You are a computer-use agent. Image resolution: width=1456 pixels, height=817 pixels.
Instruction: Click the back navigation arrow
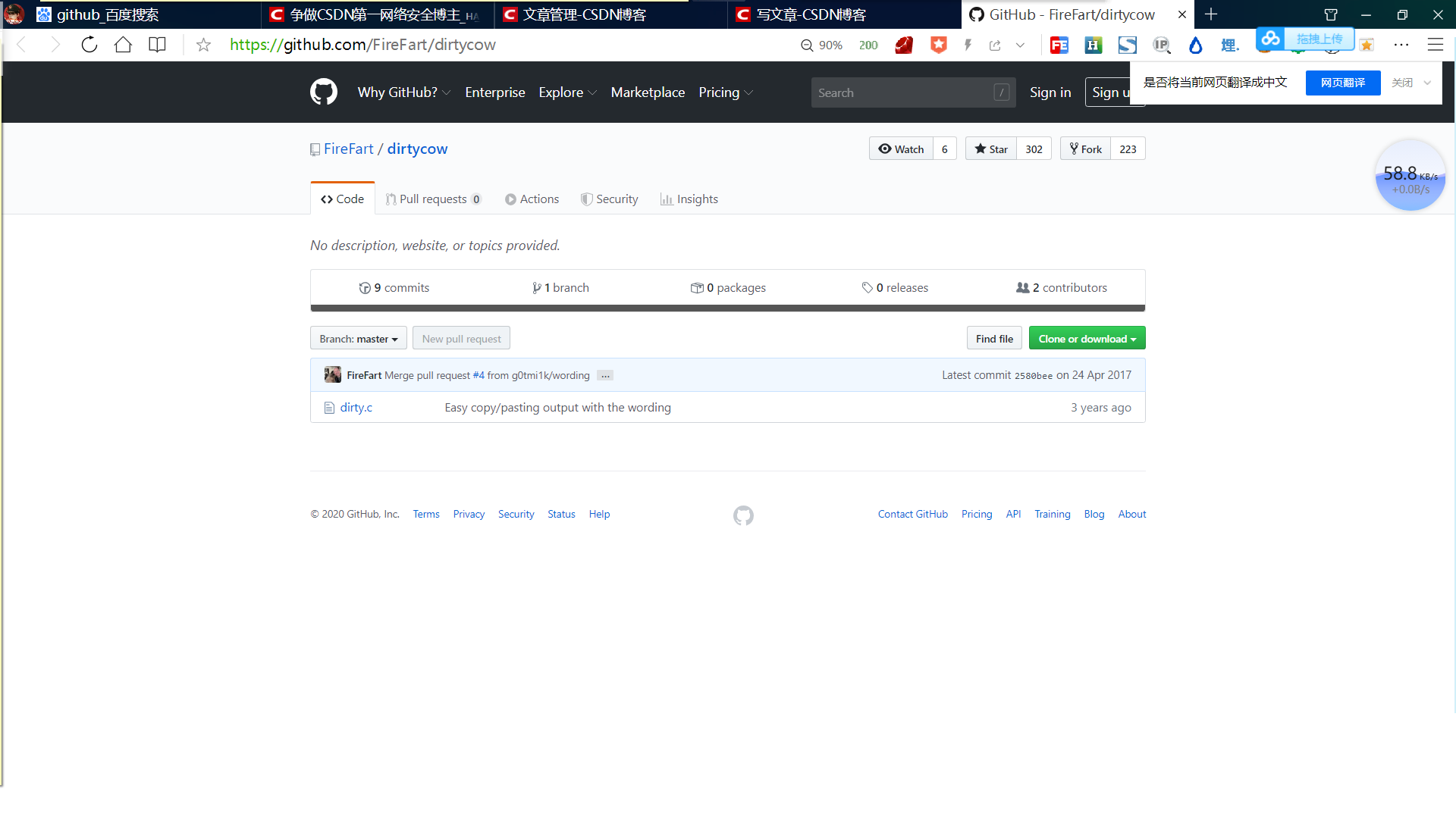tap(22, 45)
